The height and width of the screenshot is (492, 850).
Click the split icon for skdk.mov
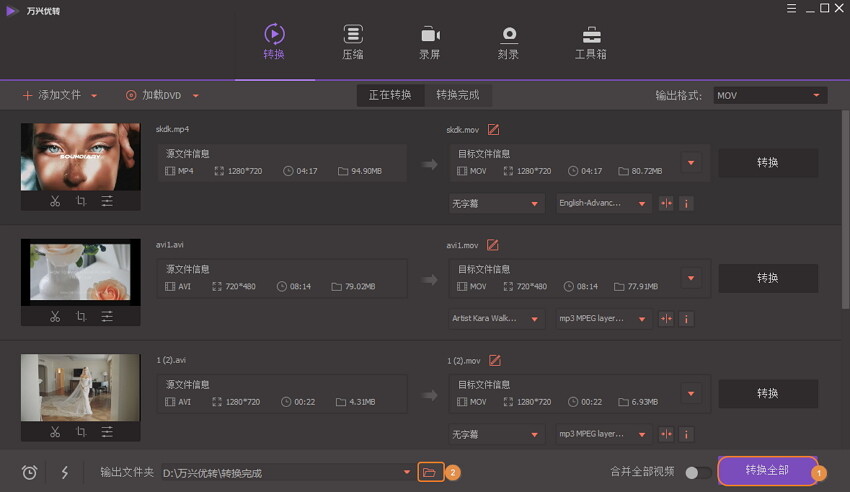[666, 203]
